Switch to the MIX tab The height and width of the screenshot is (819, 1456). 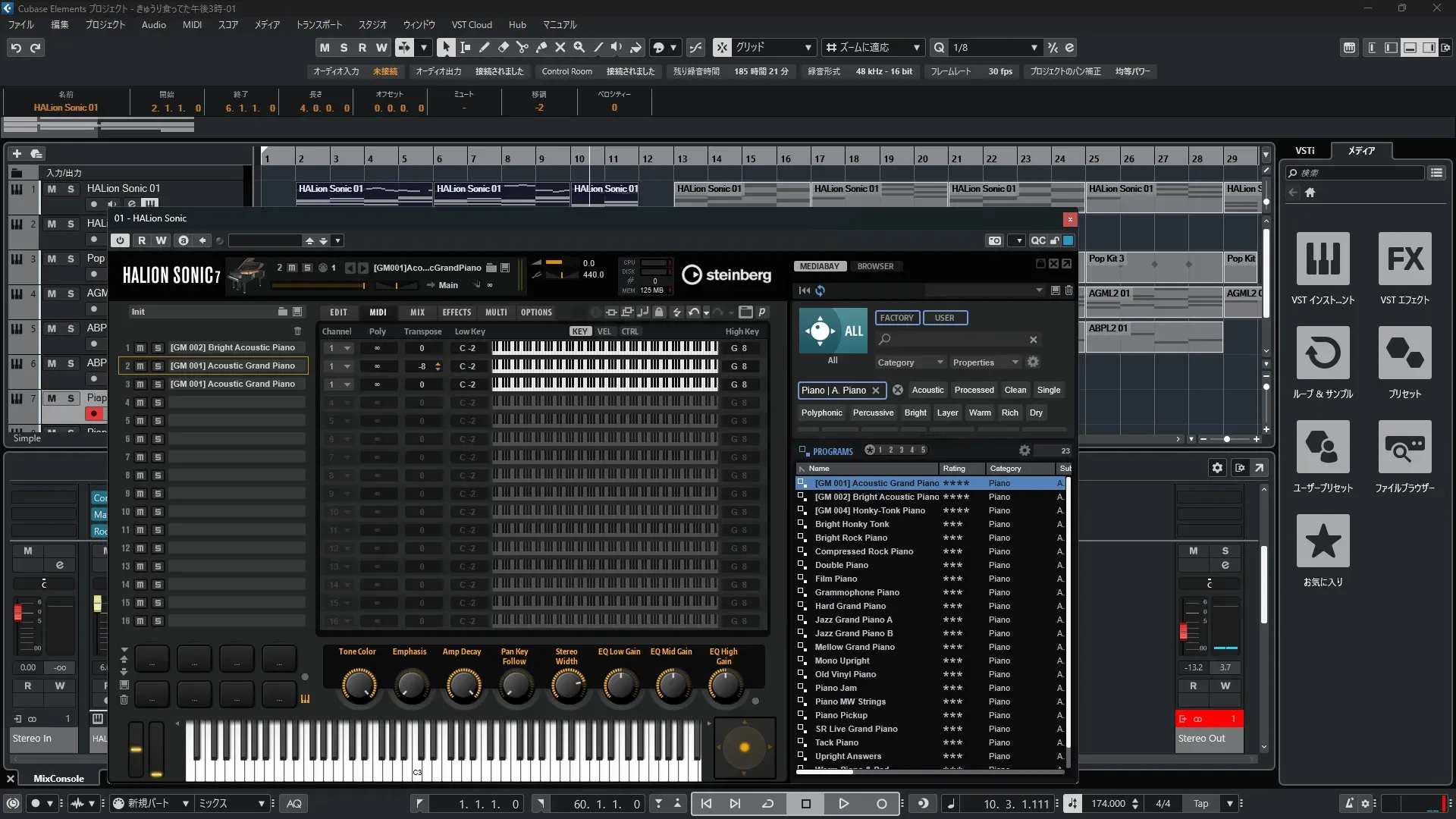click(x=417, y=312)
